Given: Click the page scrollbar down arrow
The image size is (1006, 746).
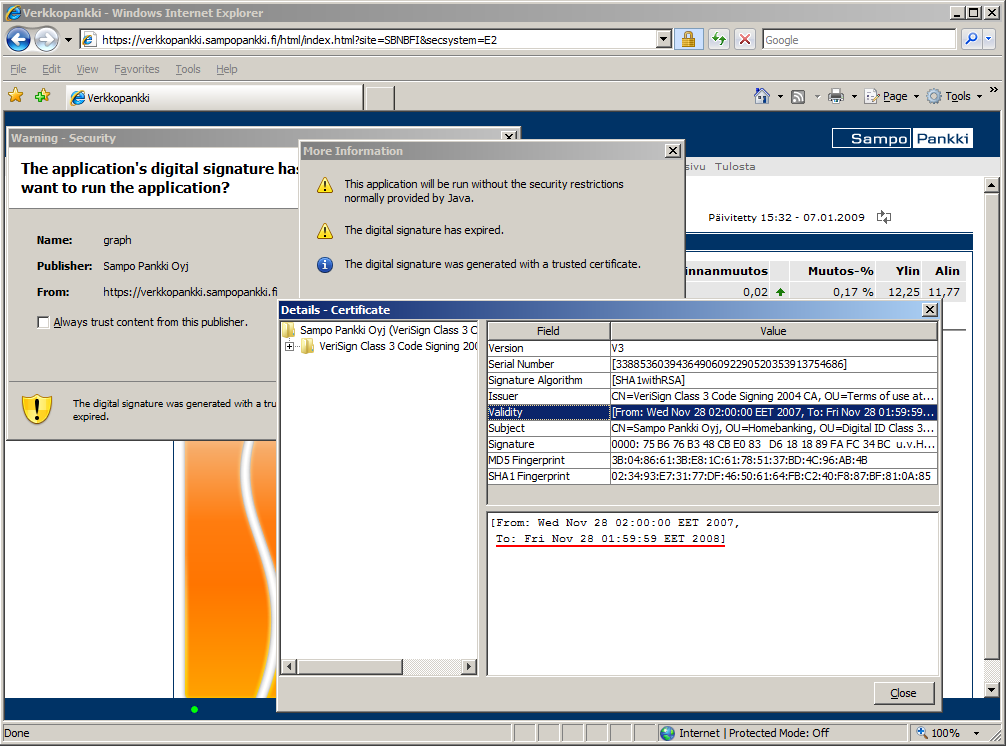Looking at the screenshot, I should coord(991,690).
